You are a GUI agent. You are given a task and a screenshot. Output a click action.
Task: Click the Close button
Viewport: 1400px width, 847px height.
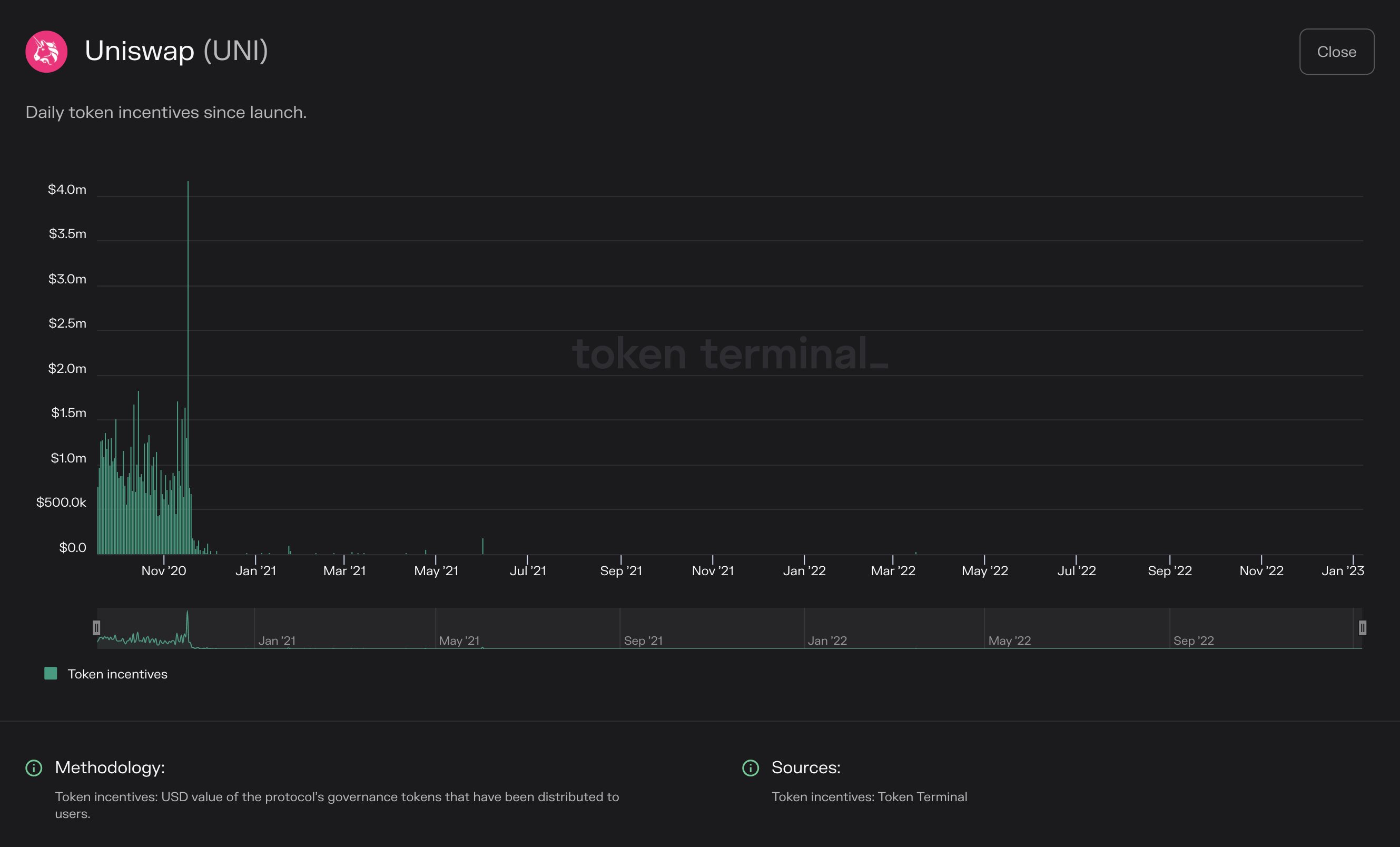click(x=1336, y=52)
